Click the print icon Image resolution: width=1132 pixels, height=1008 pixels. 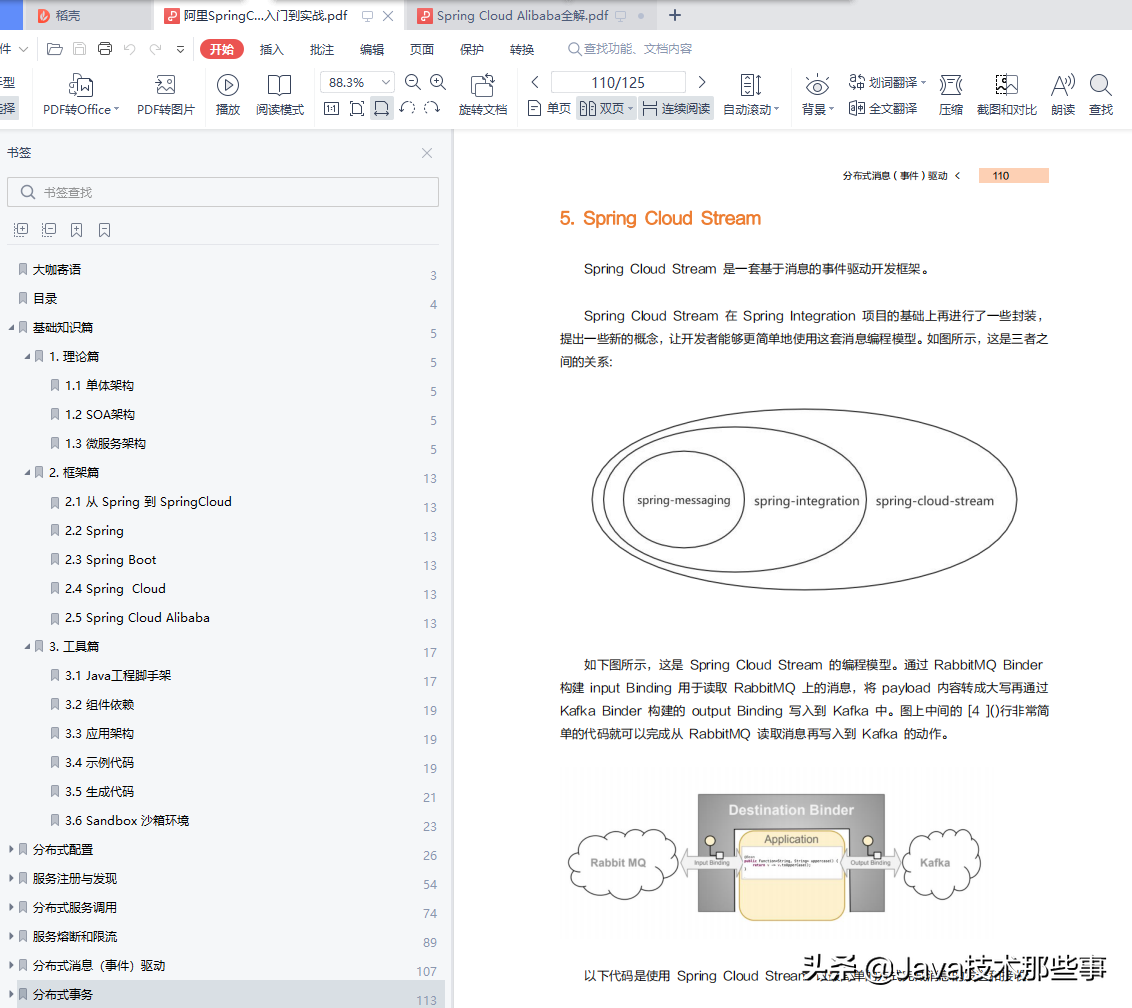105,49
